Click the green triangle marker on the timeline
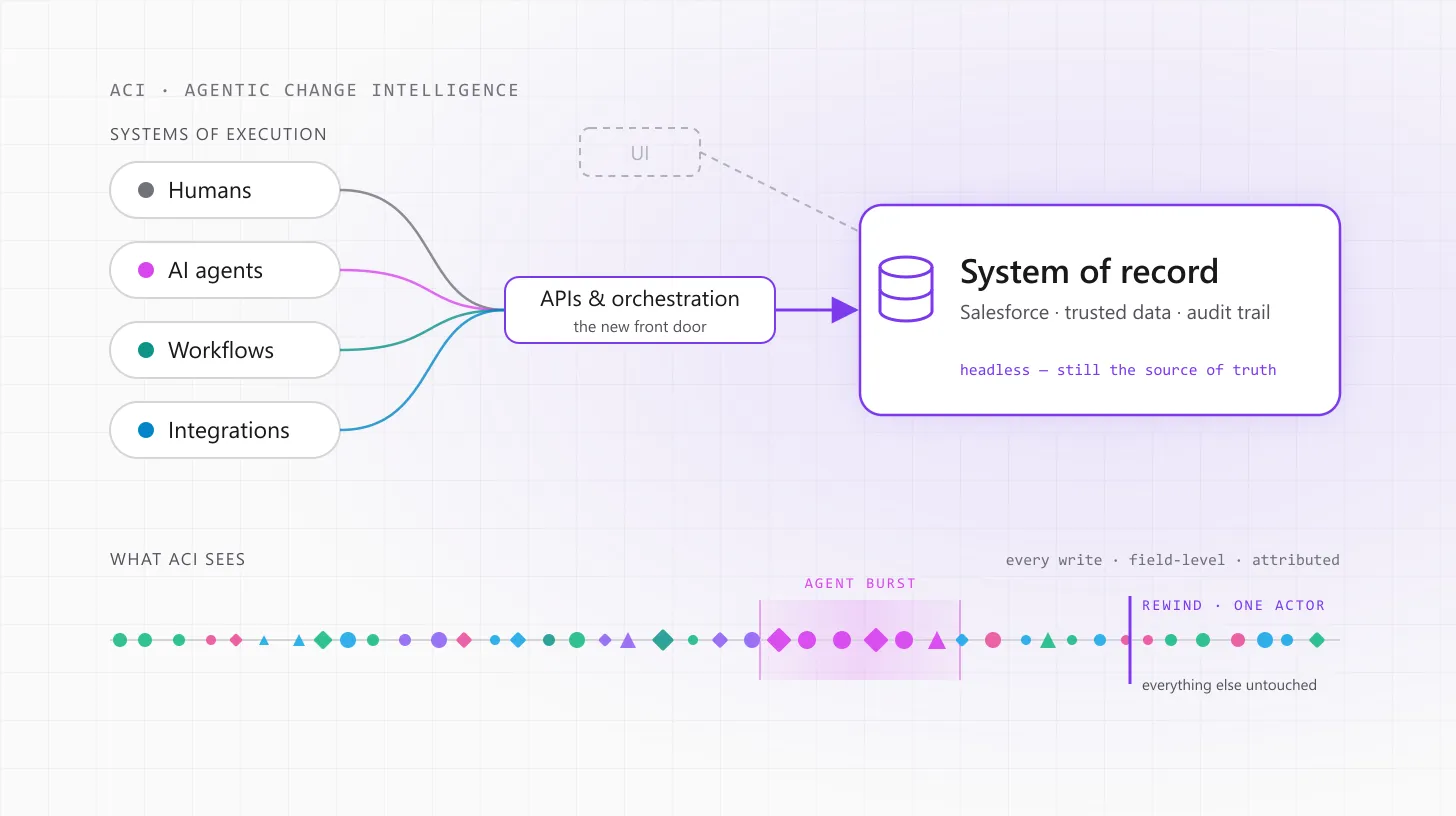 pyautogui.click(x=1047, y=640)
